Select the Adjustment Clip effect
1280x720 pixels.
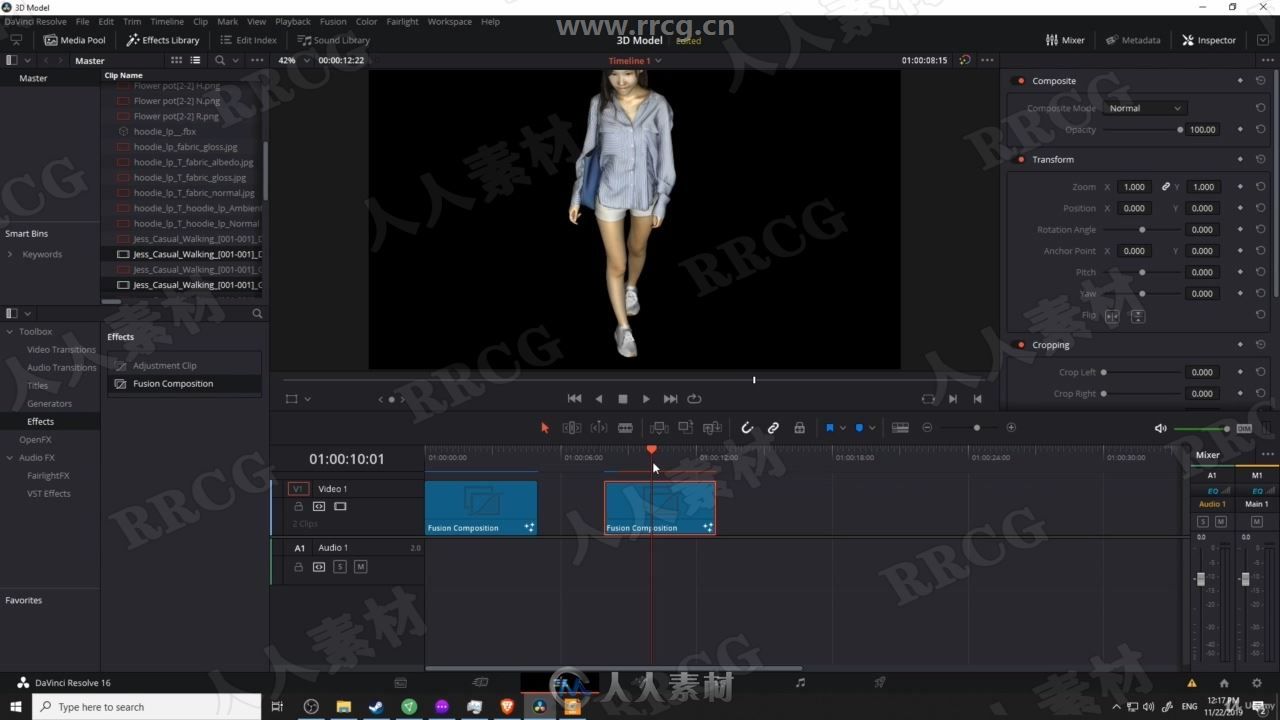coord(184,365)
